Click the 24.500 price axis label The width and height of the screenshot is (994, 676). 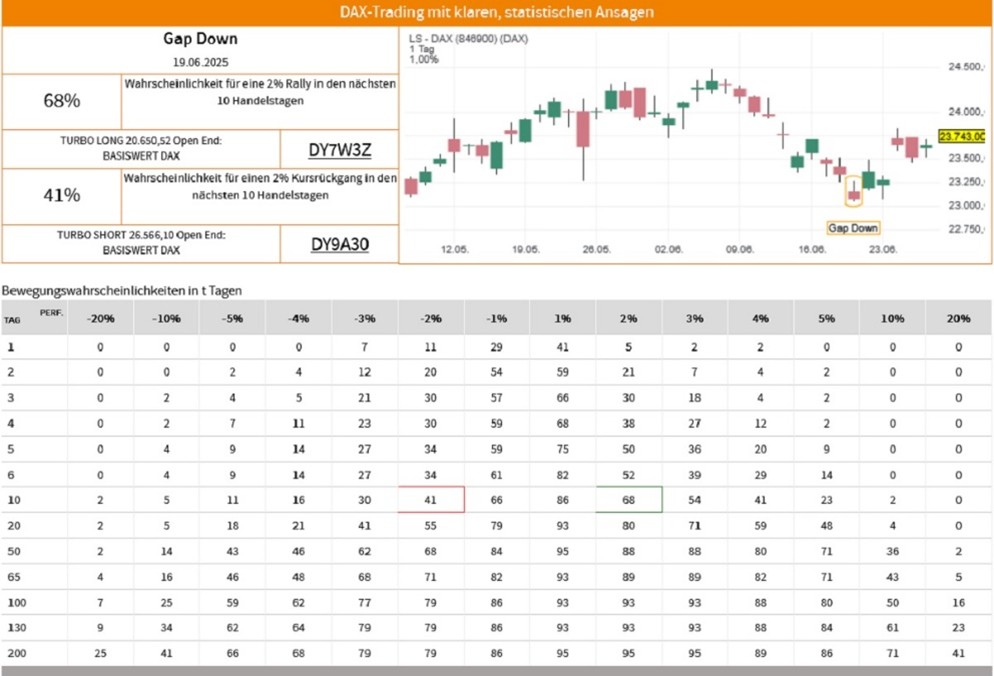[x=965, y=67]
